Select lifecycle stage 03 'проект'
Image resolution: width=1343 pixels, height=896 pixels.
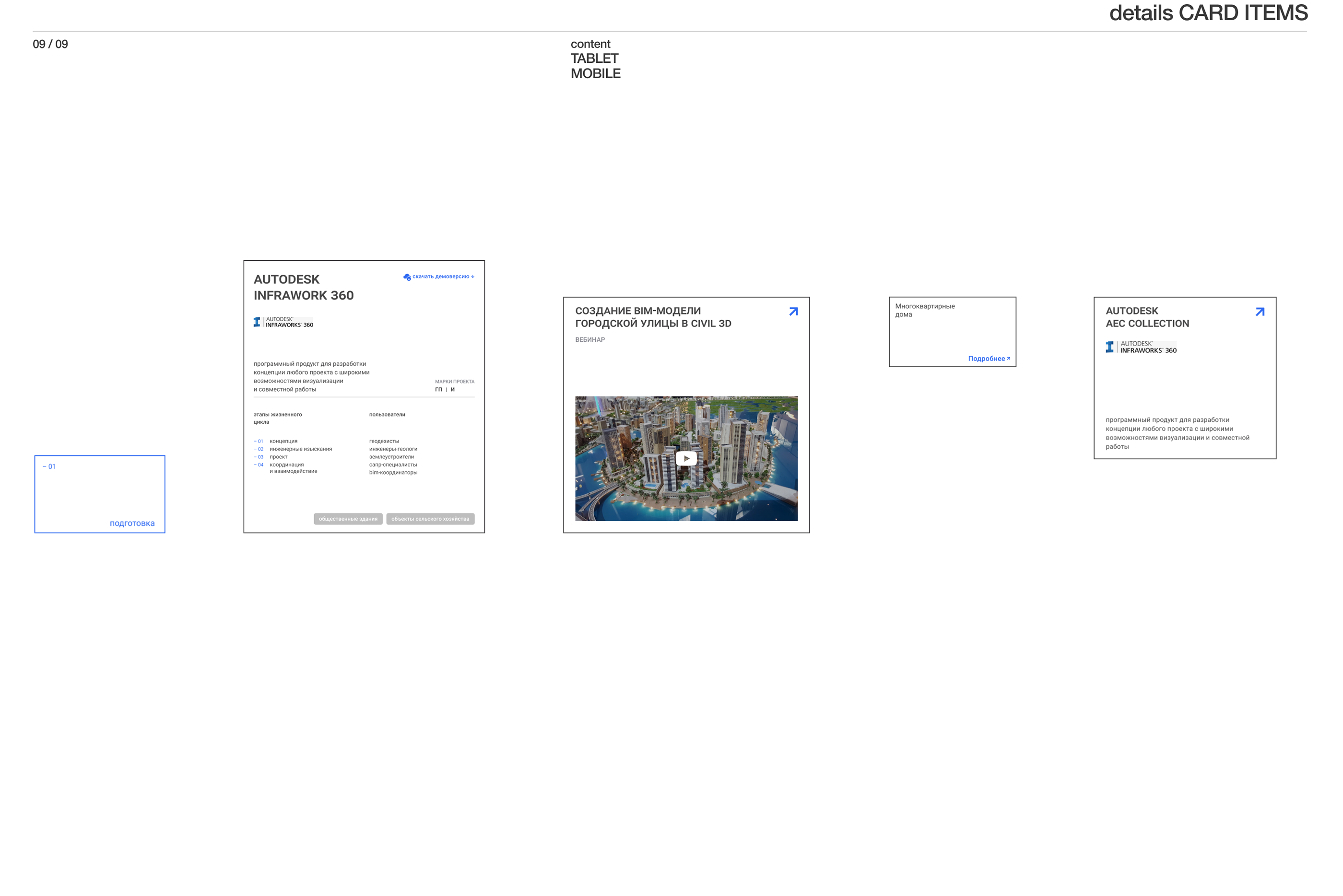coord(279,457)
